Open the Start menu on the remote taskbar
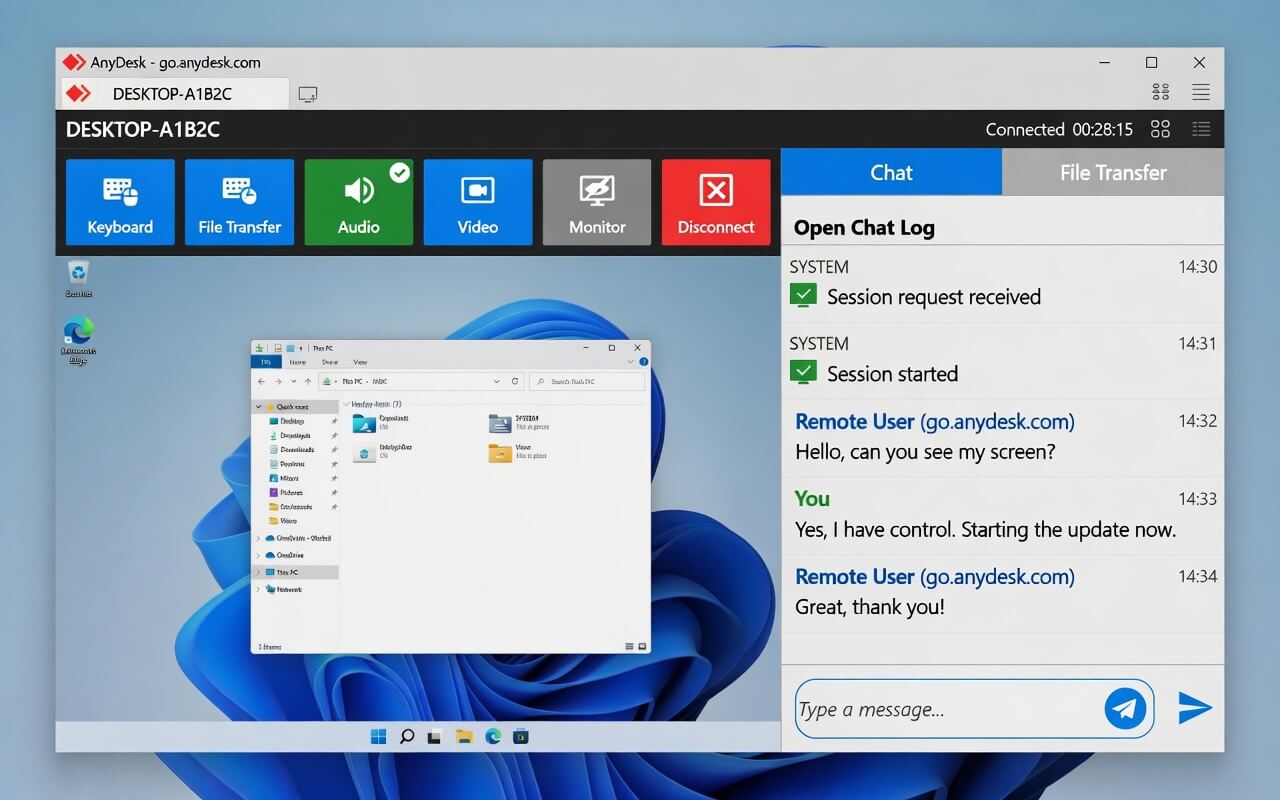Screen dimensions: 1280x800 click(378, 737)
